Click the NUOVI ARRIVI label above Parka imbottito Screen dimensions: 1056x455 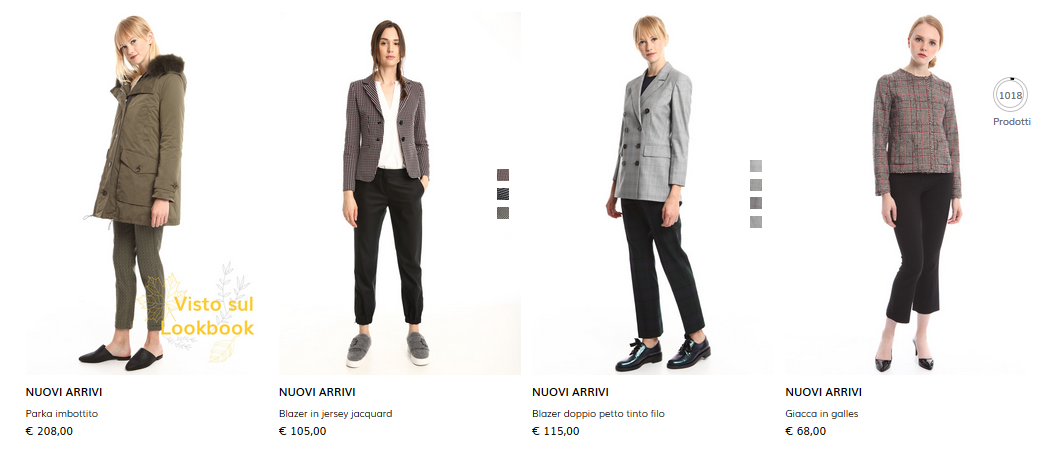[64, 392]
